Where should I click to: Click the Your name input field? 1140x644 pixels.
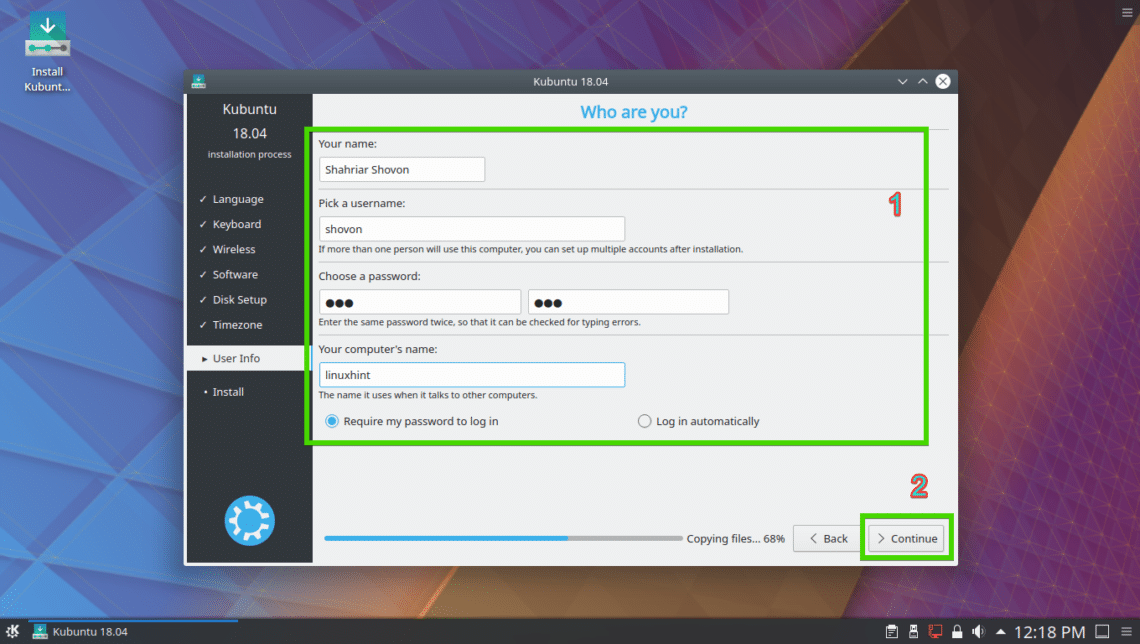(402, 169)
